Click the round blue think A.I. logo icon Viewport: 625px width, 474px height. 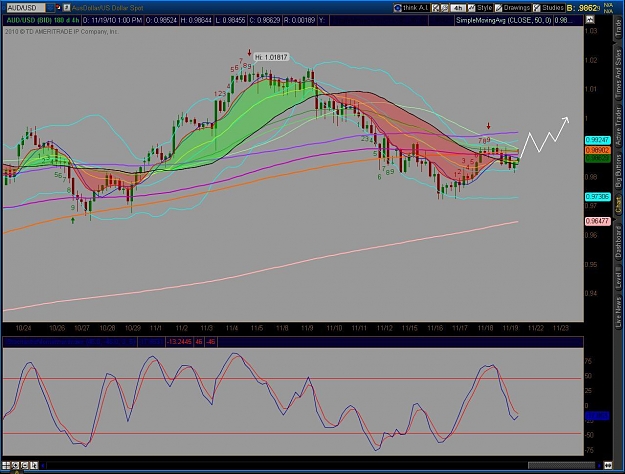(x=397, y=8)
